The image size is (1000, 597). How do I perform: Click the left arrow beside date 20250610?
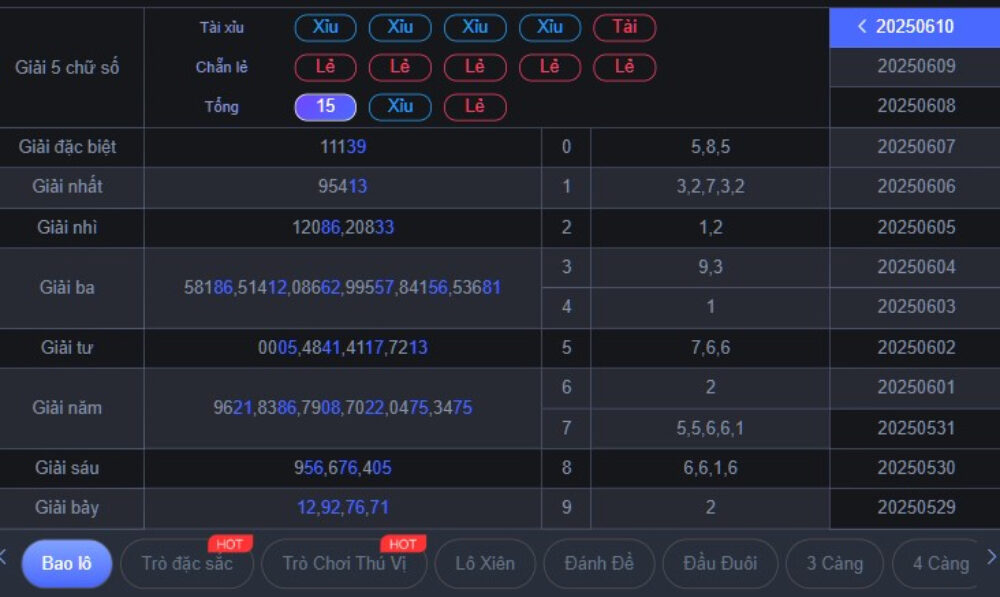(x=862, y=27)
